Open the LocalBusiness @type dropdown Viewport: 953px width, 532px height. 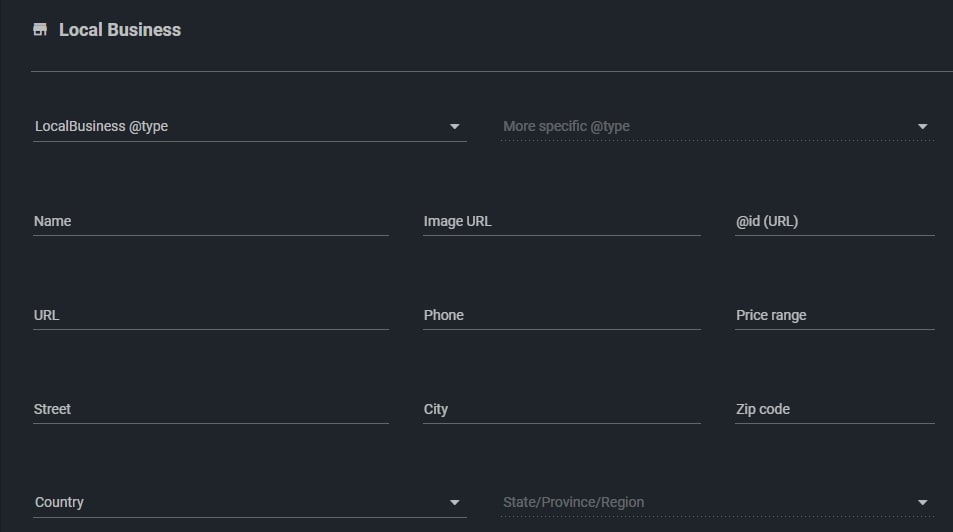coord(240,126)
